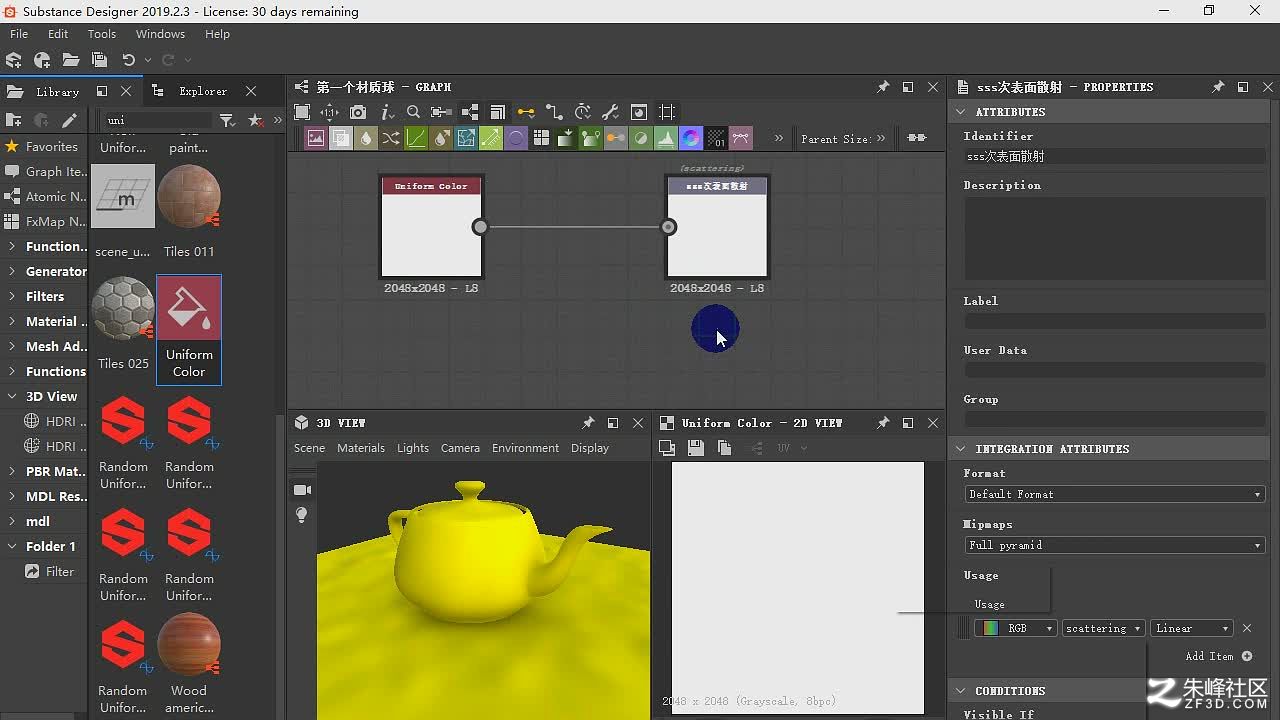
Task: Add a Levels node (histogram icon)
Action: 666,138
